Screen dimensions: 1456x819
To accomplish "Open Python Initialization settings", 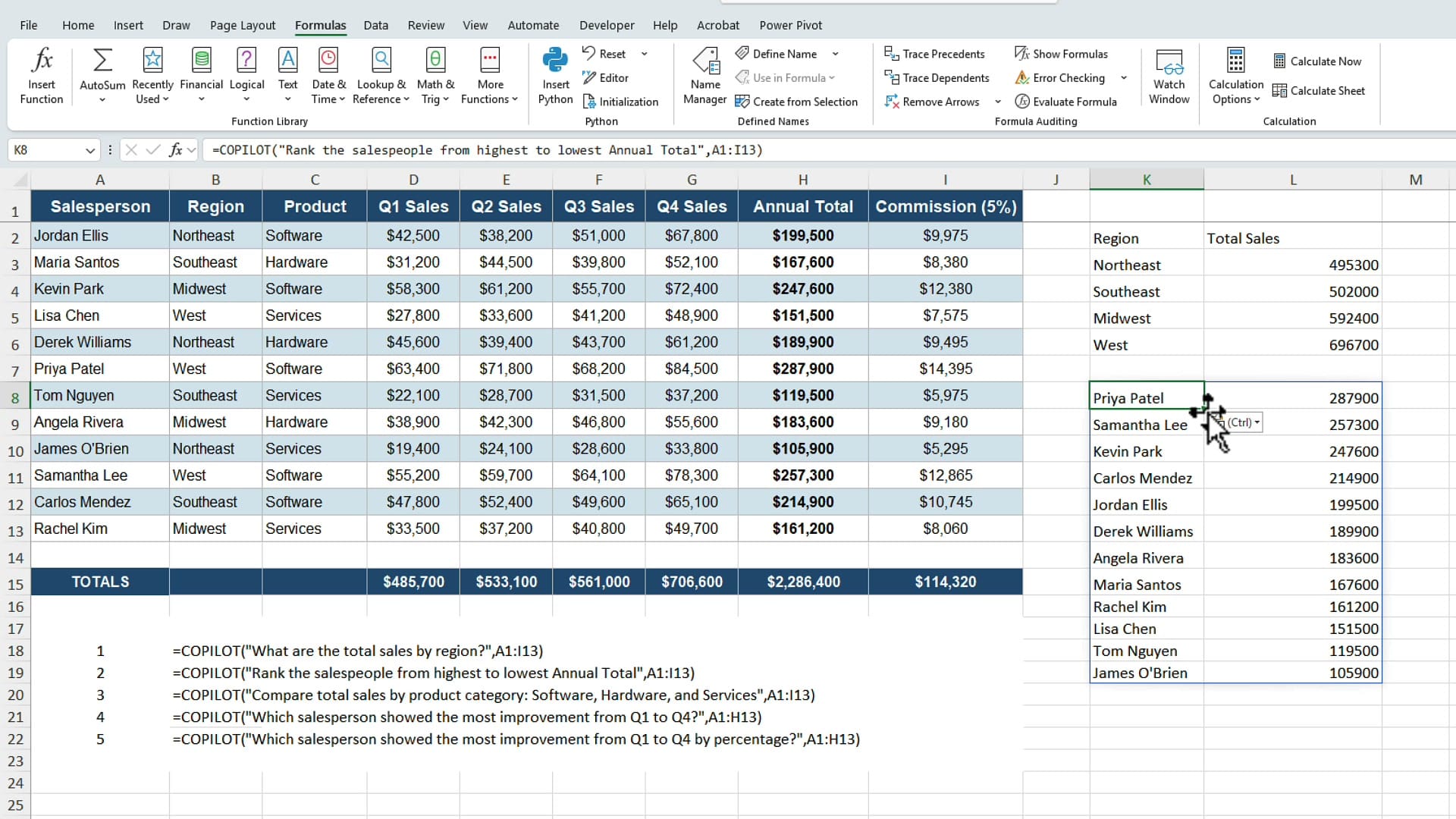I will [x=620, y=102].
